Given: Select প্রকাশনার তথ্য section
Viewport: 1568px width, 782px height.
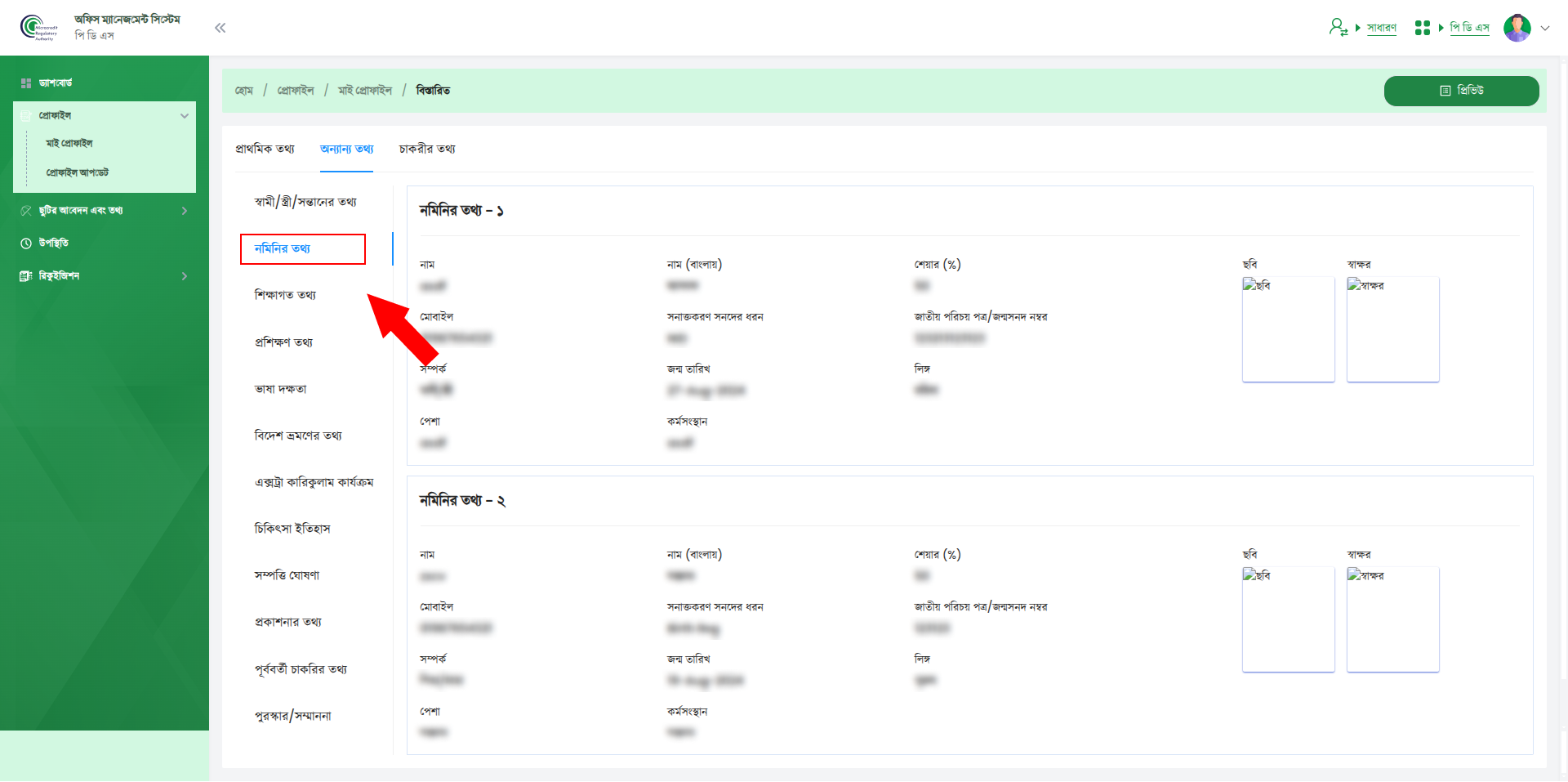Looking at the screenshot, I should coord(287,622).
